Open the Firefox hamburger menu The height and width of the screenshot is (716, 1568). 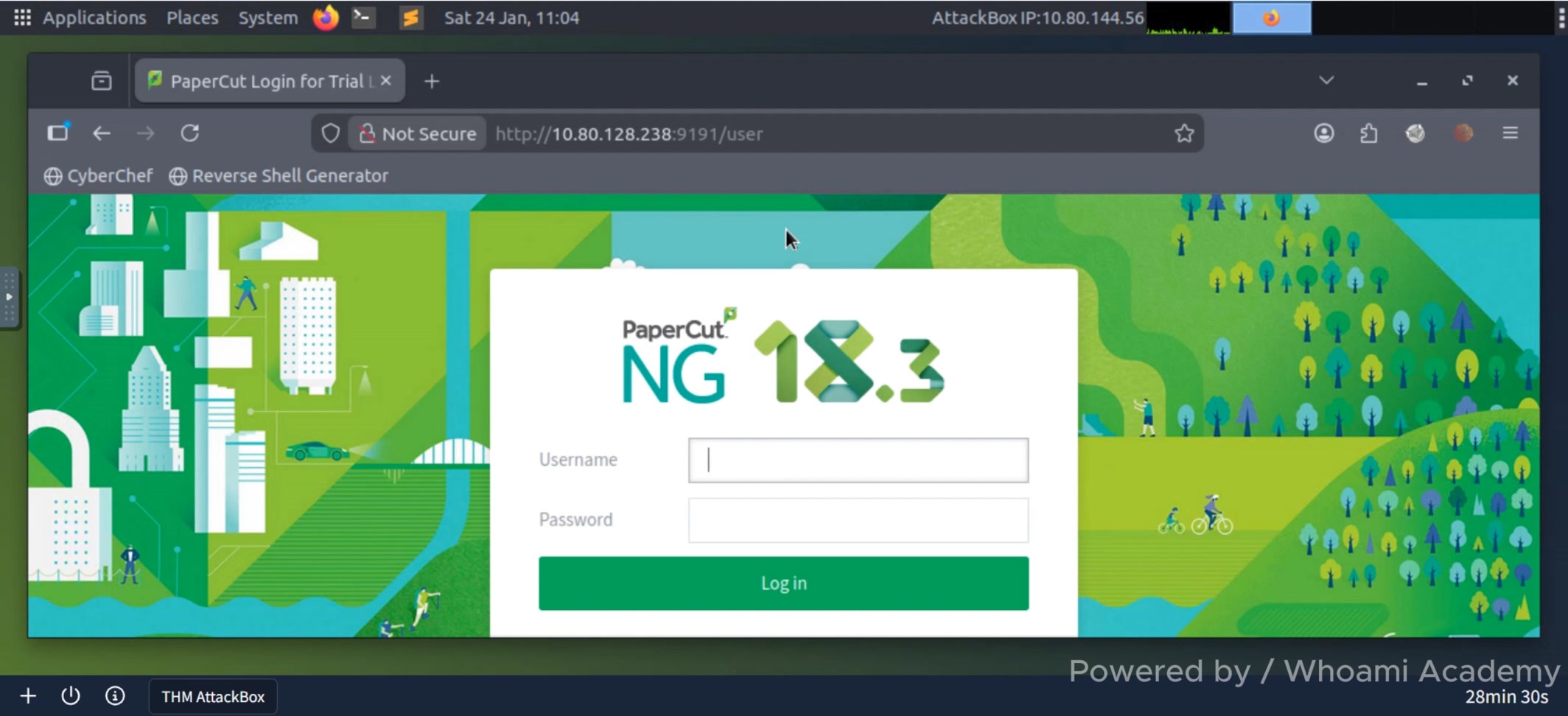(x=1511, y=133)
